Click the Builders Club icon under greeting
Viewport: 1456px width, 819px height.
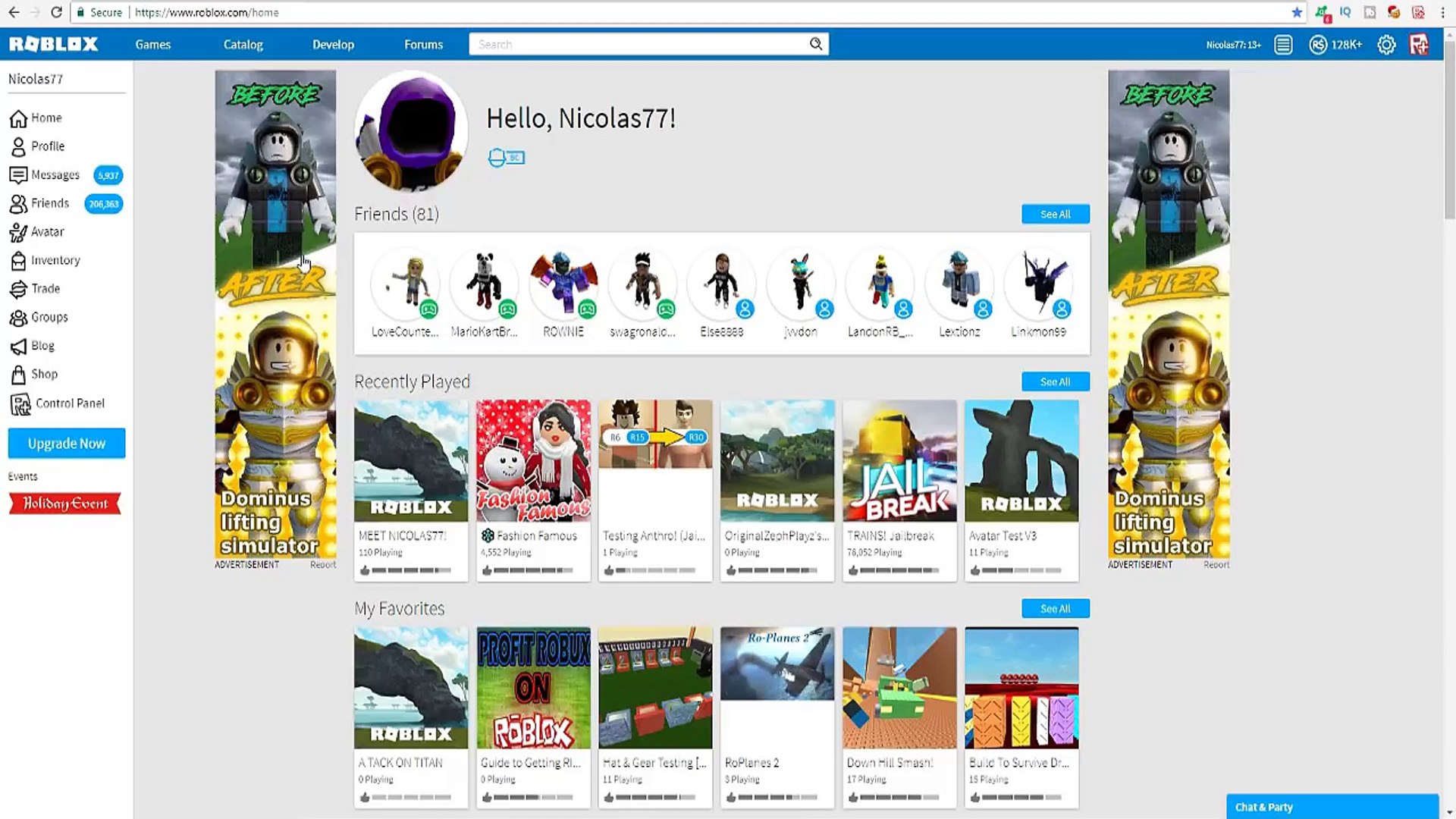coord(507,158)
